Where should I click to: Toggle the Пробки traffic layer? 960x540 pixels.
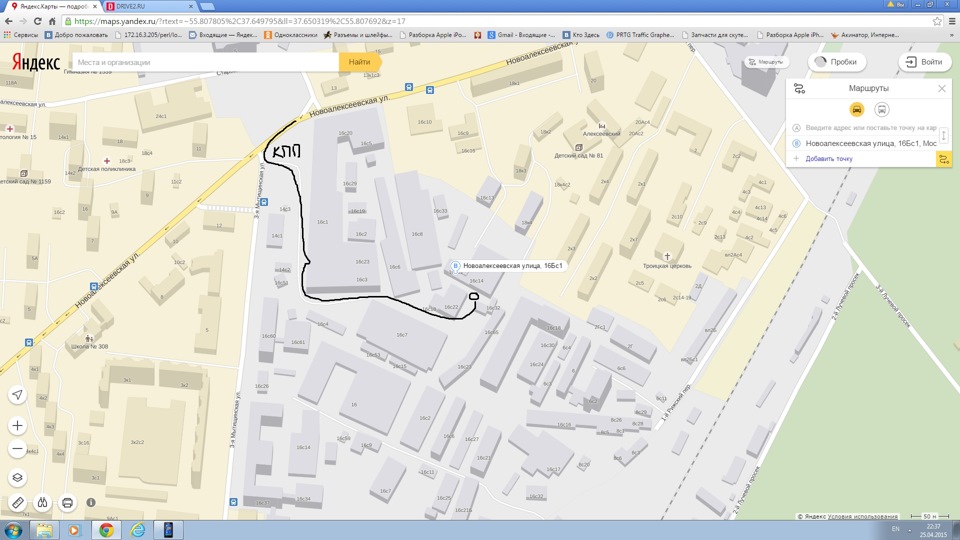click(836, 62)
